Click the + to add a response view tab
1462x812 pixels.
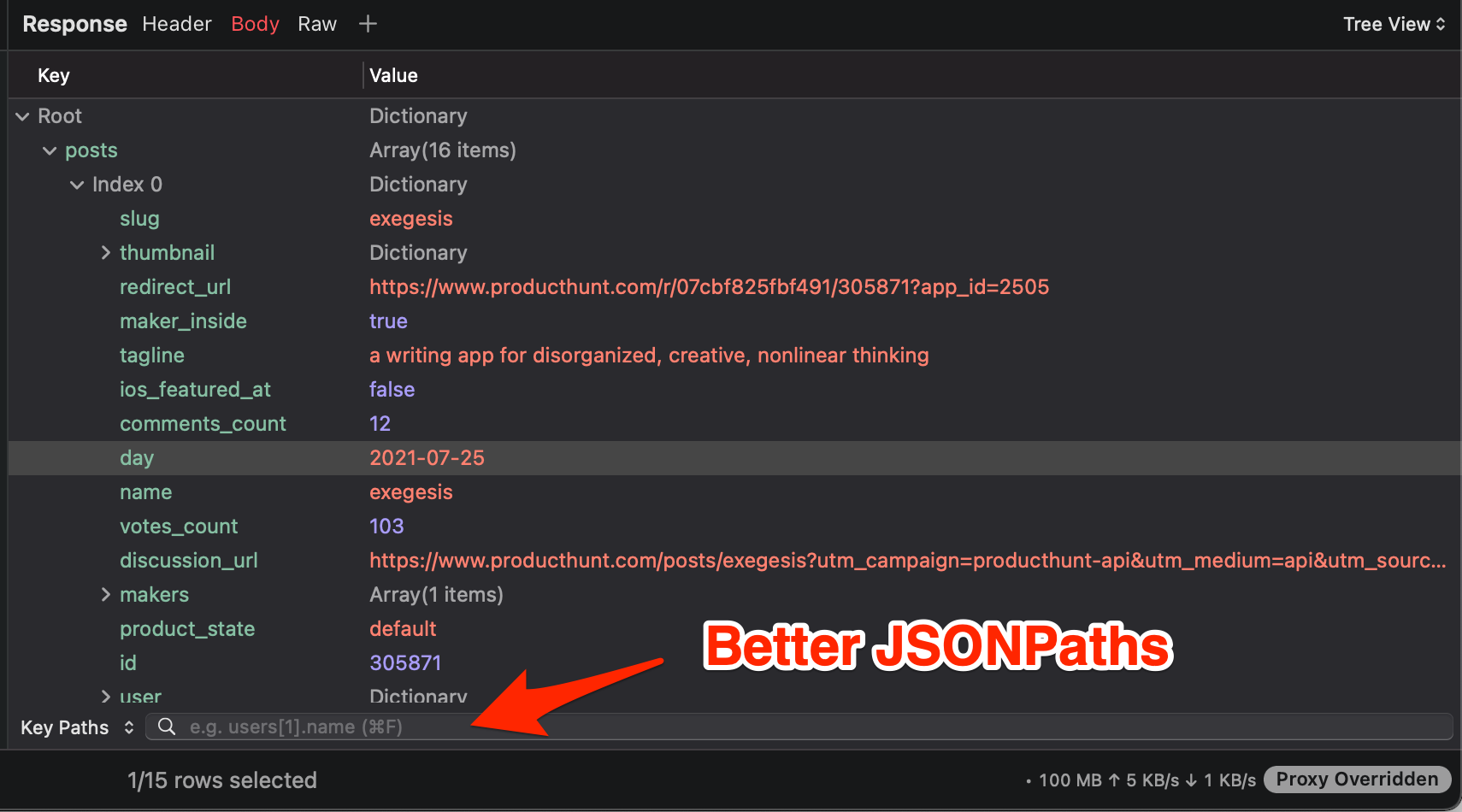(x=368, y=24)
